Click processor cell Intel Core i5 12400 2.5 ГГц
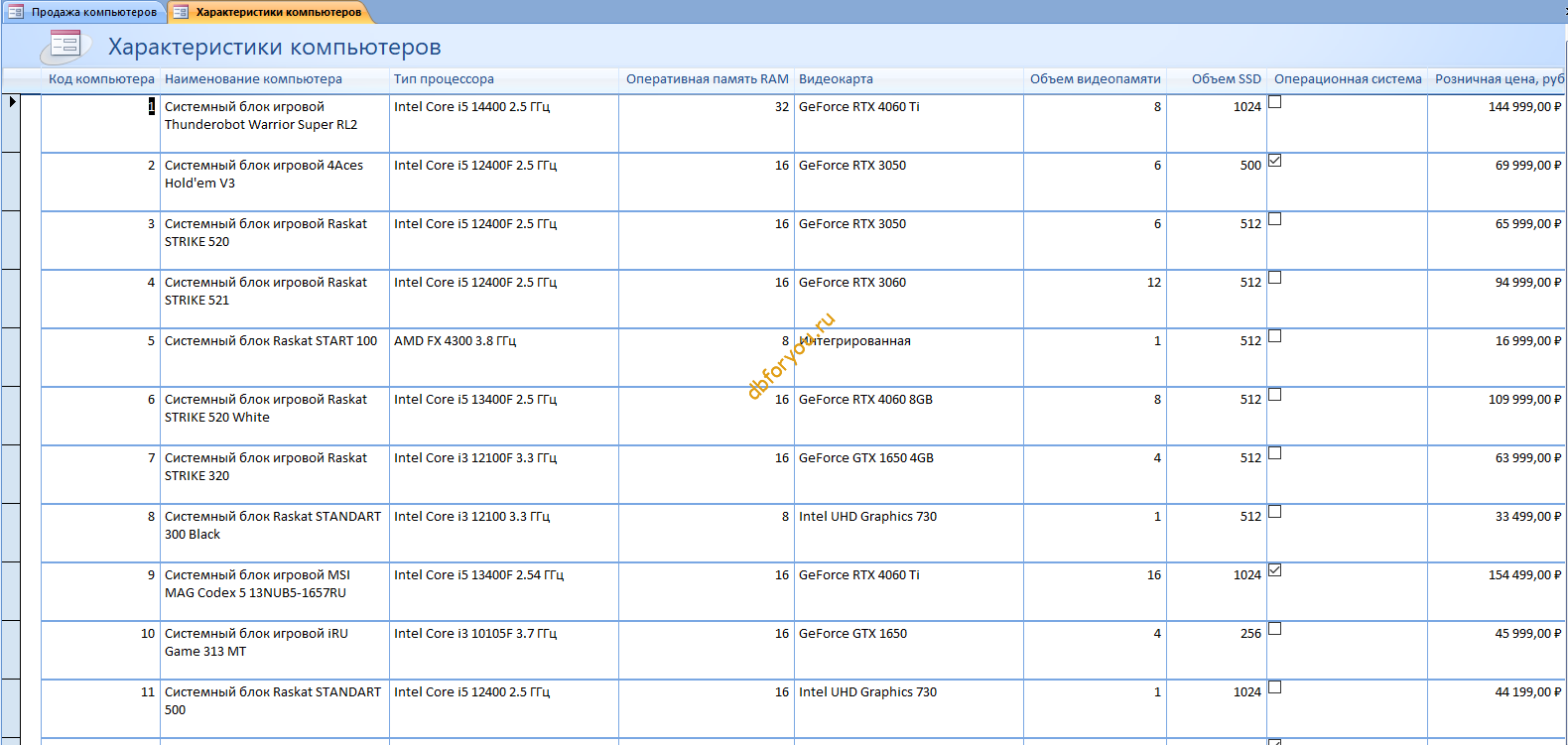This screenshot has width=1568, height=745. [504, 708]
